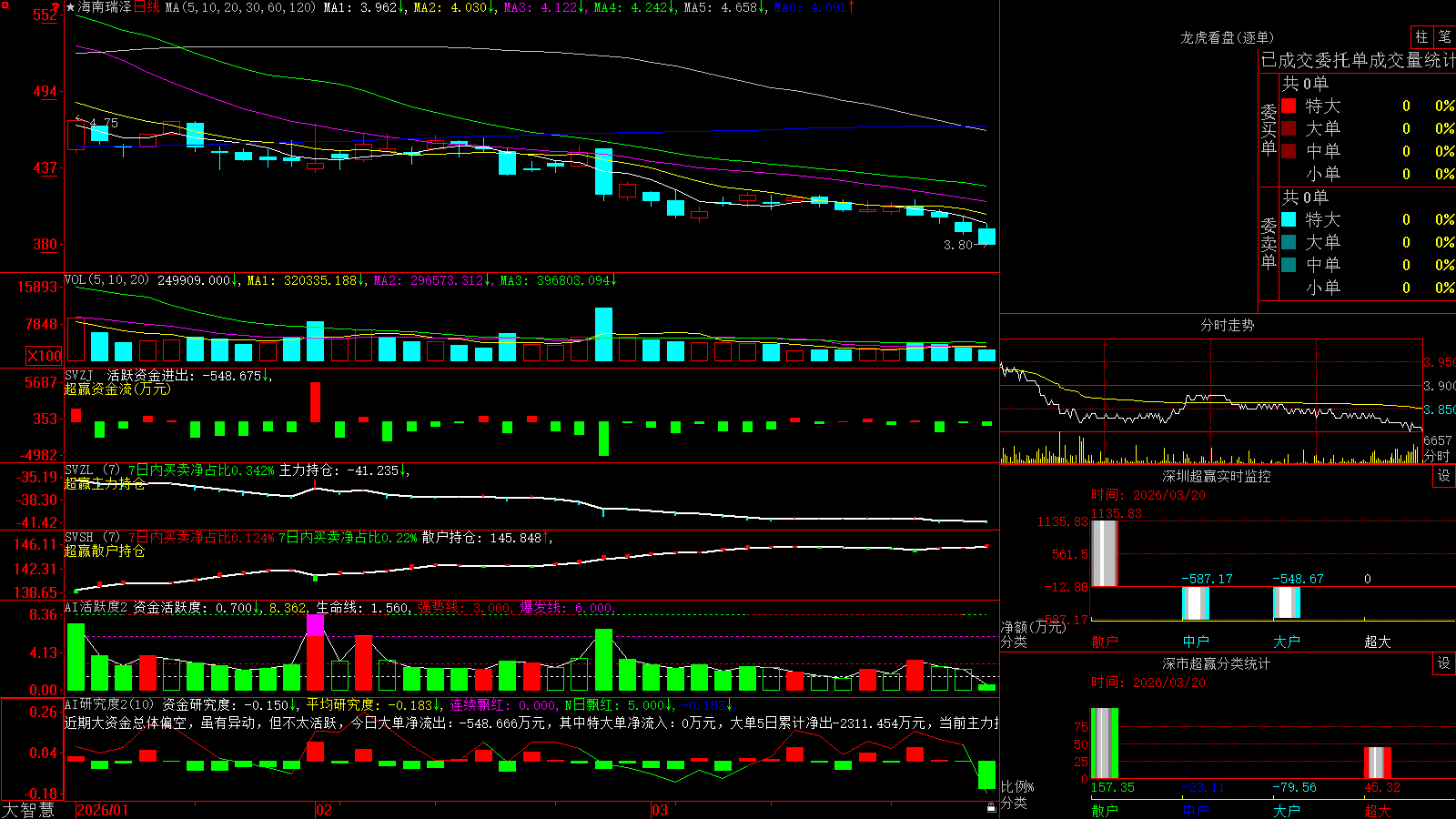Select the AI活跃度2 indicator label
Viewport: 1456px width, 819px height.
coord(96,607)
